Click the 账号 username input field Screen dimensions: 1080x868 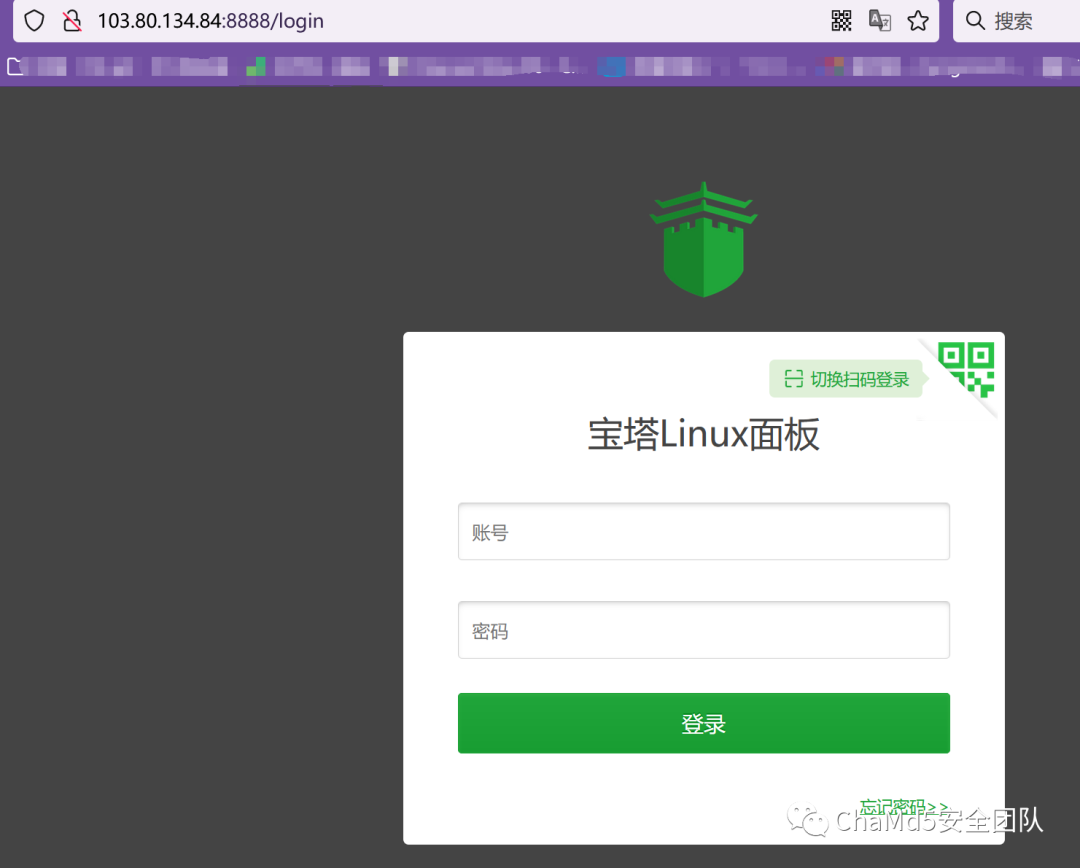pyautogui.click(x=703, y=531)
